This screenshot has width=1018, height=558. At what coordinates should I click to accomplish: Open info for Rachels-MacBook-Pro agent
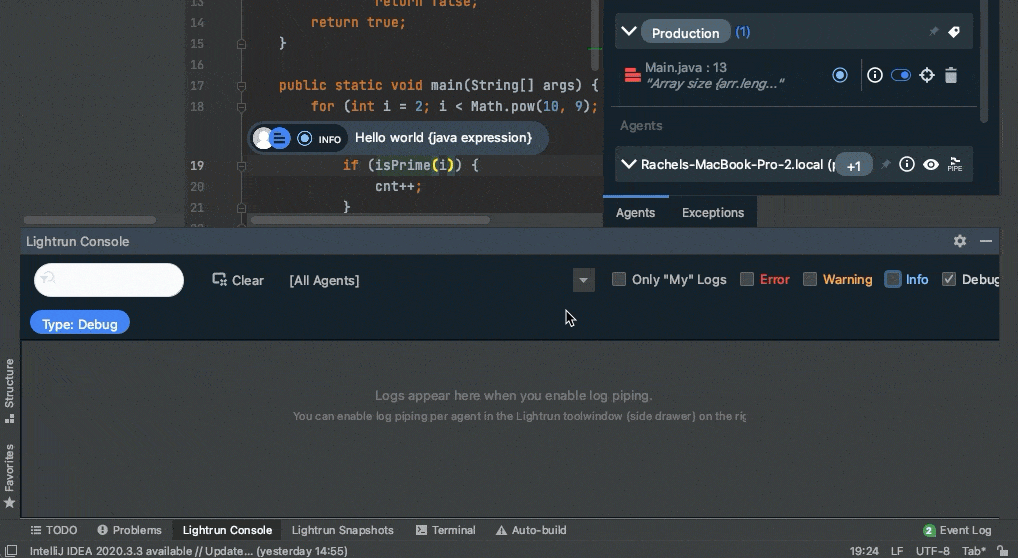(x=907, y=164)
